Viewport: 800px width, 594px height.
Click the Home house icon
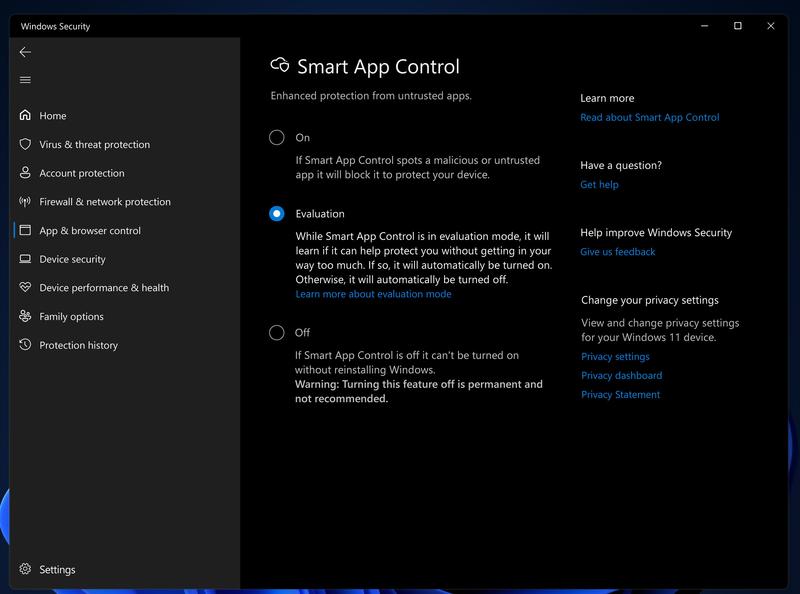click(x=25, y=115)
